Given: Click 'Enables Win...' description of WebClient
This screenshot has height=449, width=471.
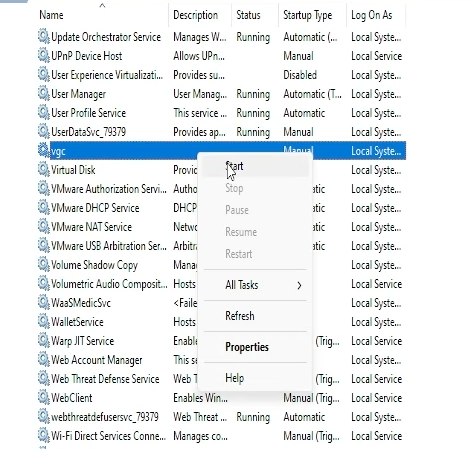Looking at the screenshot, I should (200, 398).
